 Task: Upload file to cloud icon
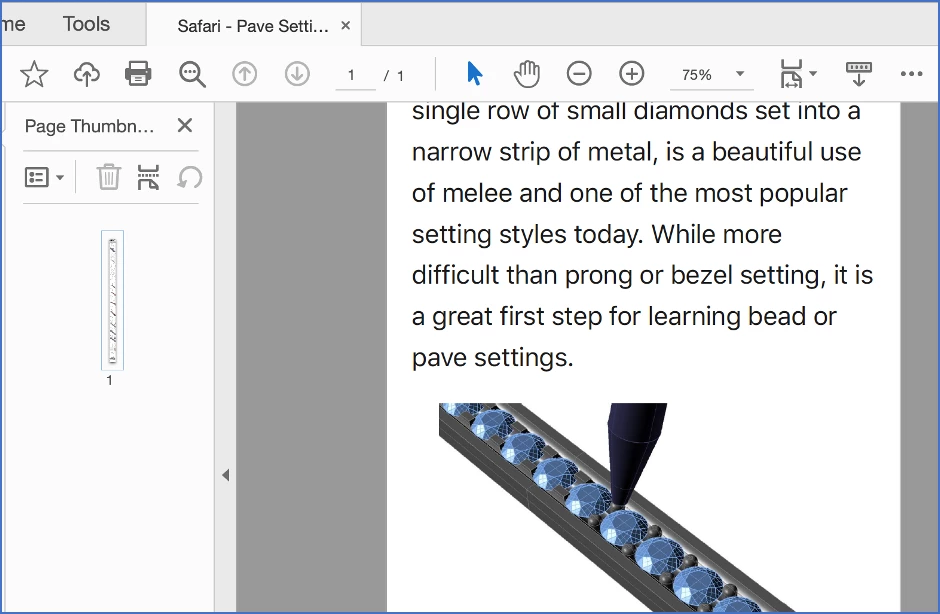[x=87, y=74]
